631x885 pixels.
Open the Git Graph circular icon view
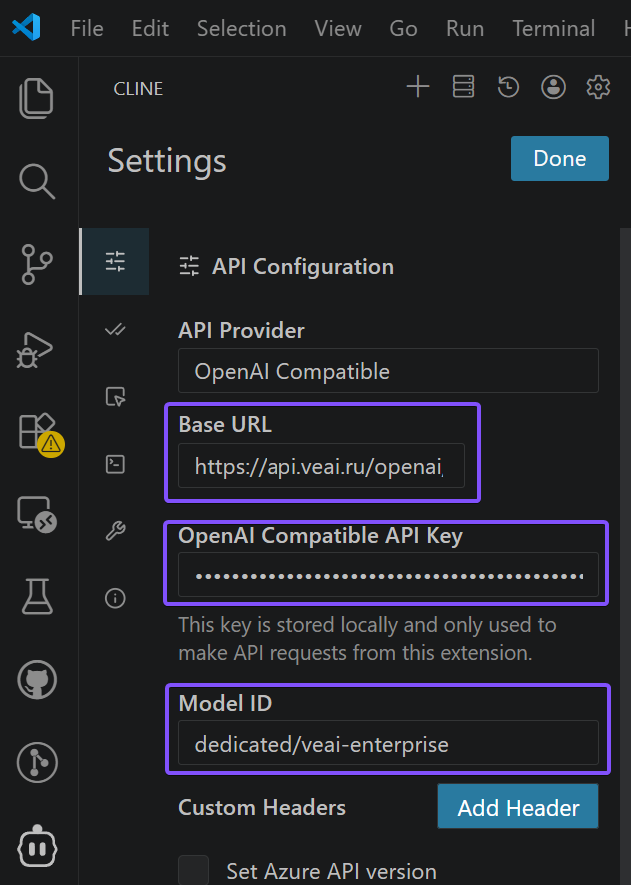tap(37, 763)
